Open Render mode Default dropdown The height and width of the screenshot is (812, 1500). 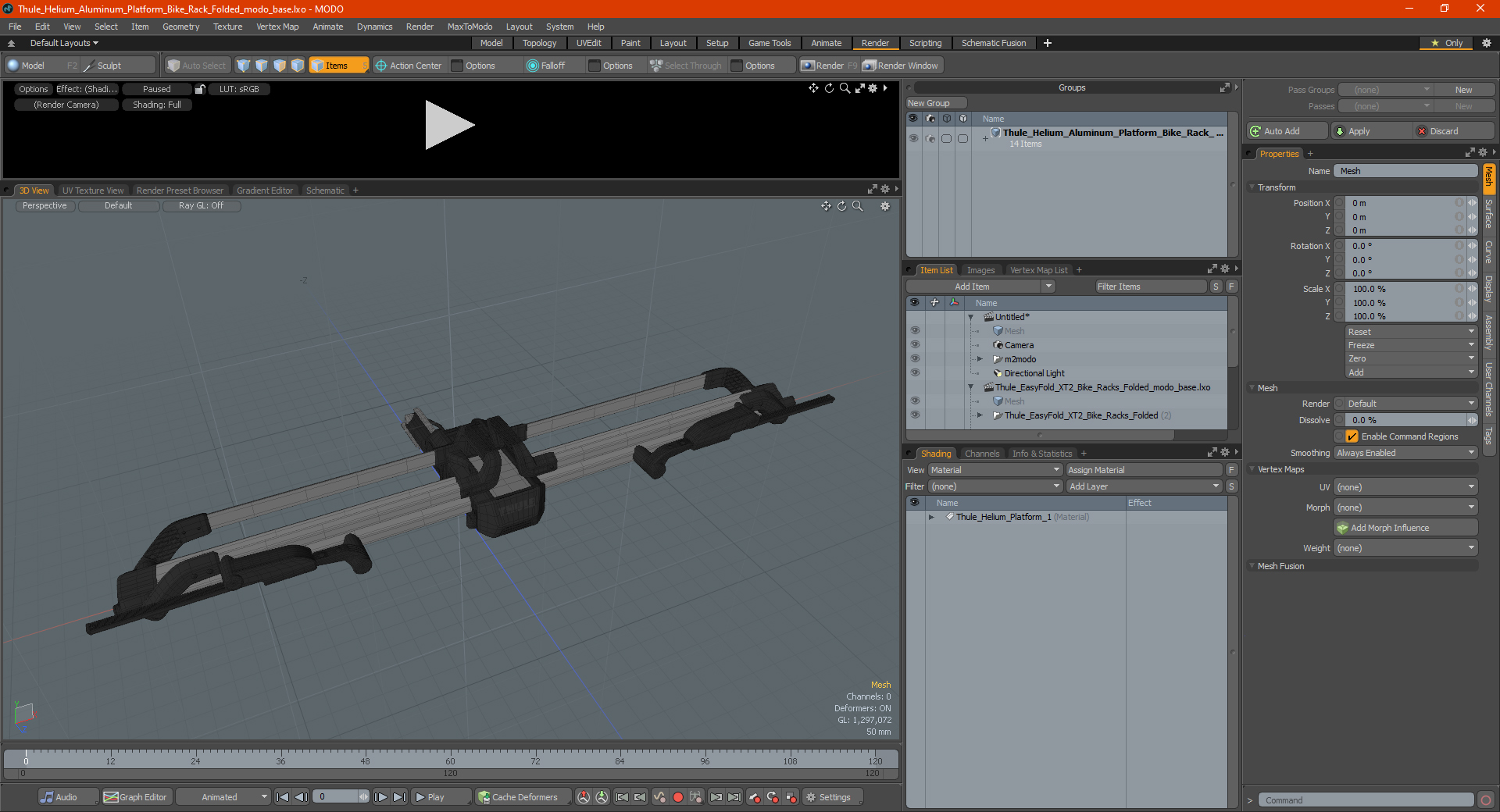1411,404
